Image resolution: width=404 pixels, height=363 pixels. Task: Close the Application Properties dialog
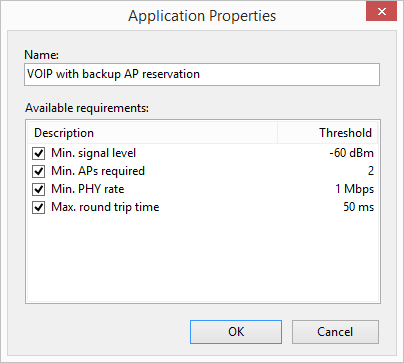[382, 12]
